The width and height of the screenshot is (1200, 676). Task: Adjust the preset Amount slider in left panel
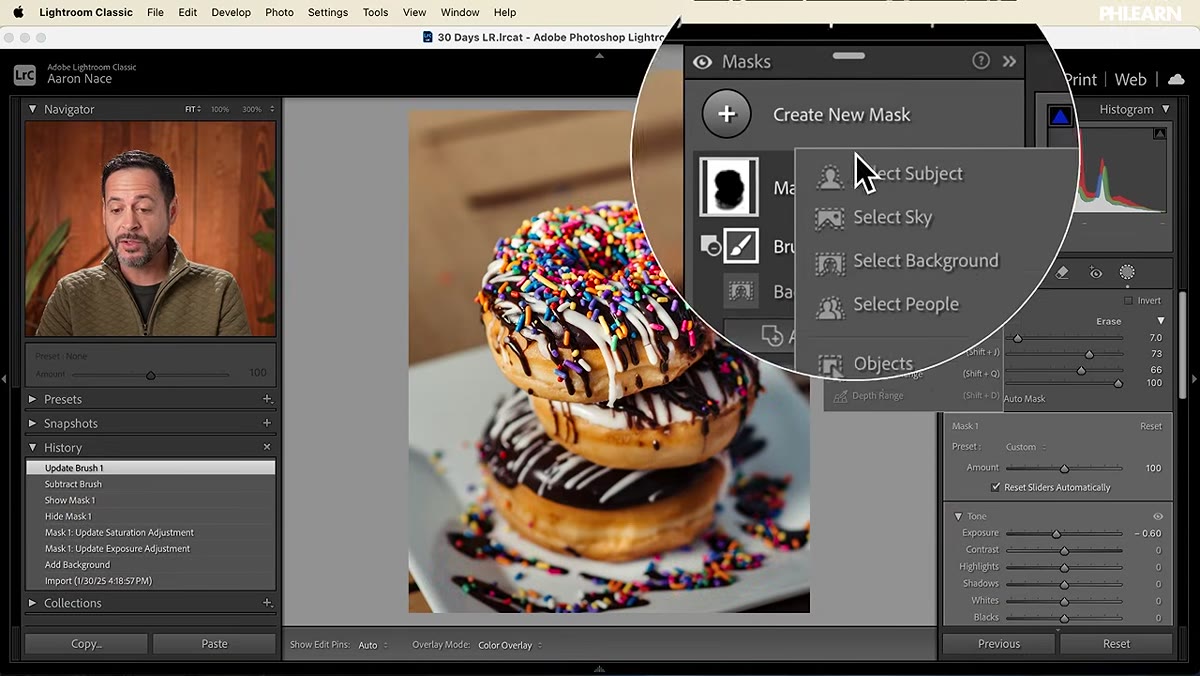point(151,374)
